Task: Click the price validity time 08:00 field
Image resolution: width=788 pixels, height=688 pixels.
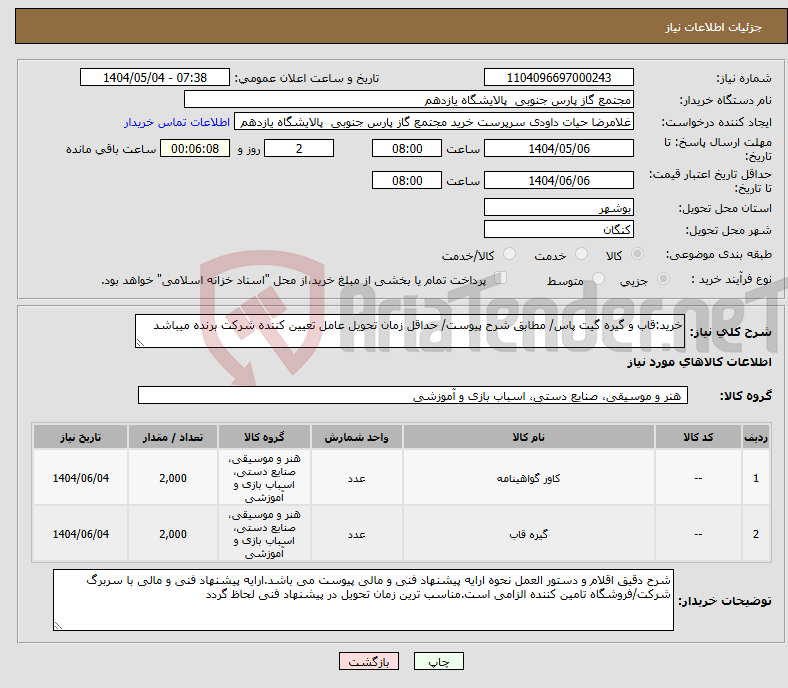Action: click(x=407, y=180)
